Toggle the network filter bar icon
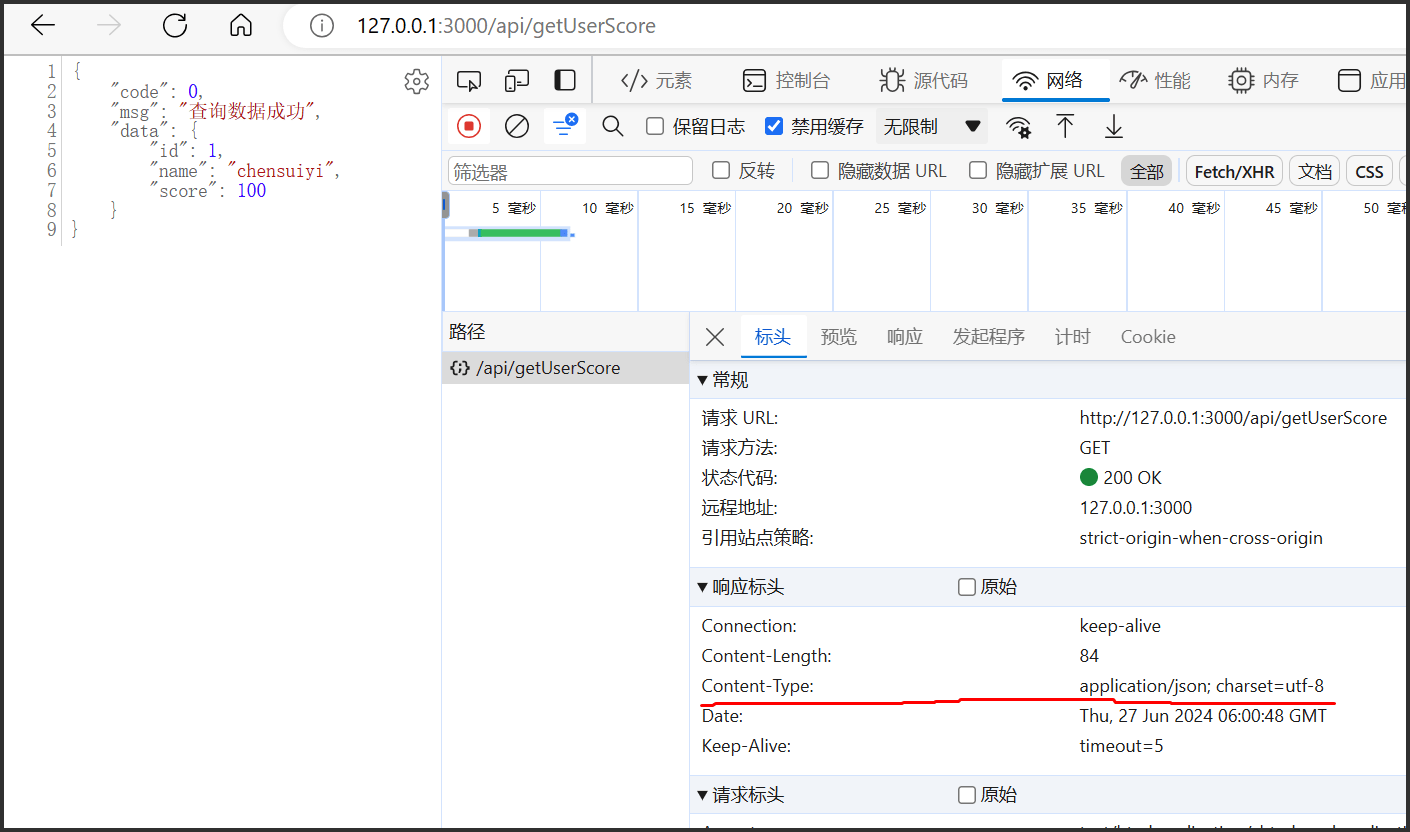1410x832 pixels. [565, 126]
